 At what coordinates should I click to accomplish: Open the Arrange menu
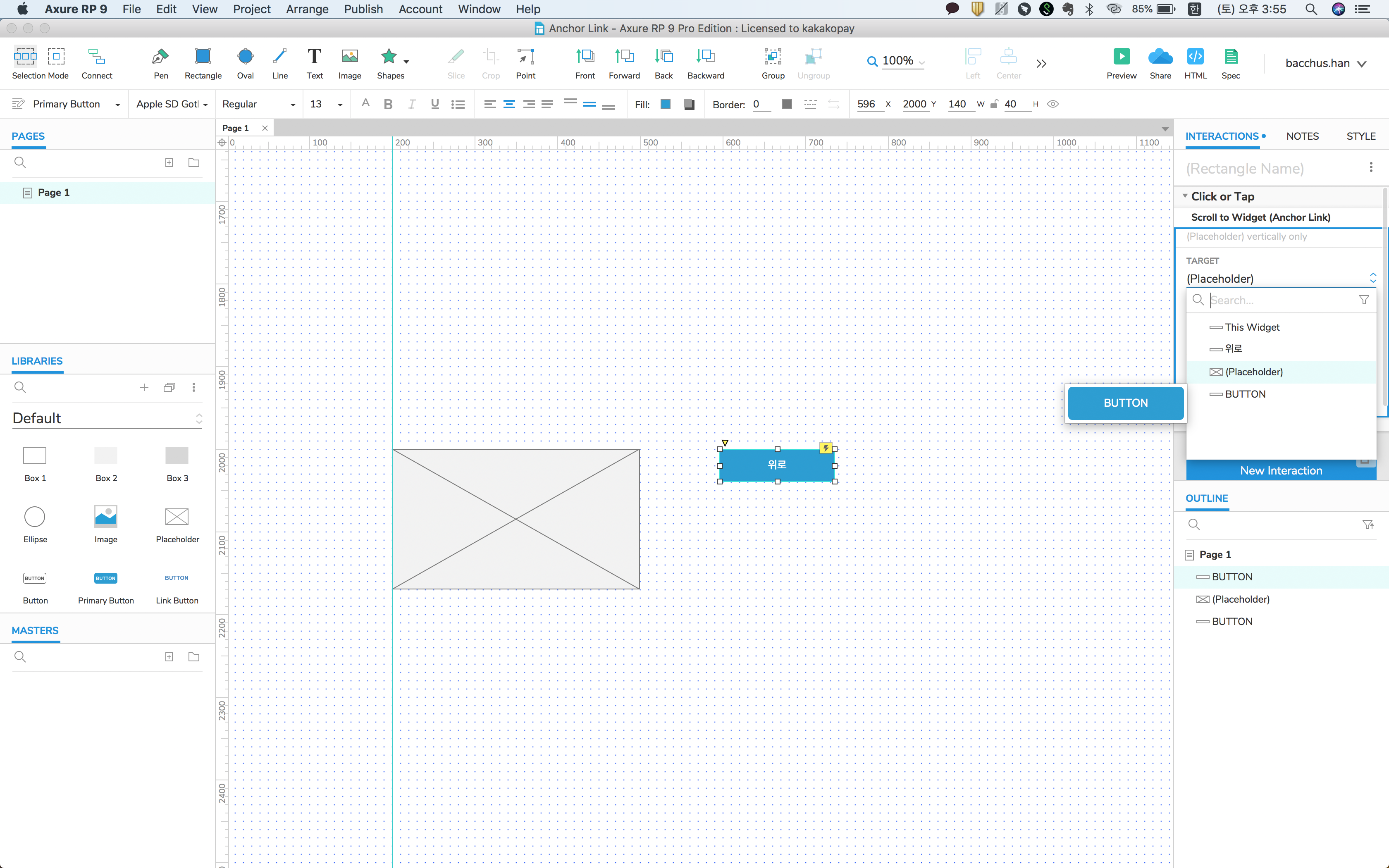307,9
